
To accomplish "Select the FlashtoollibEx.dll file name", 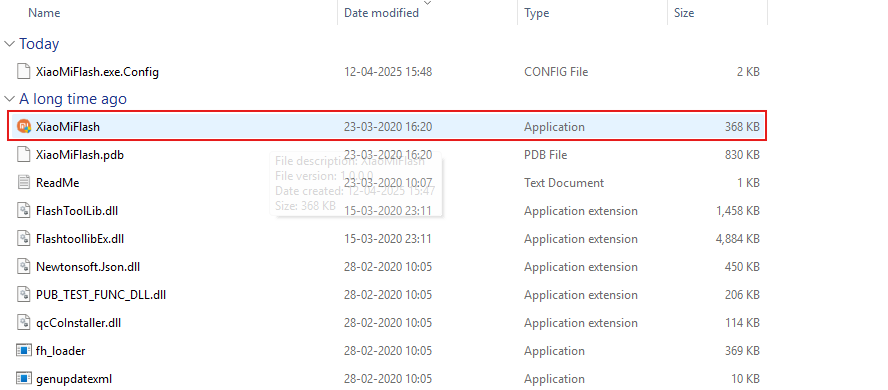I will 80,239.
